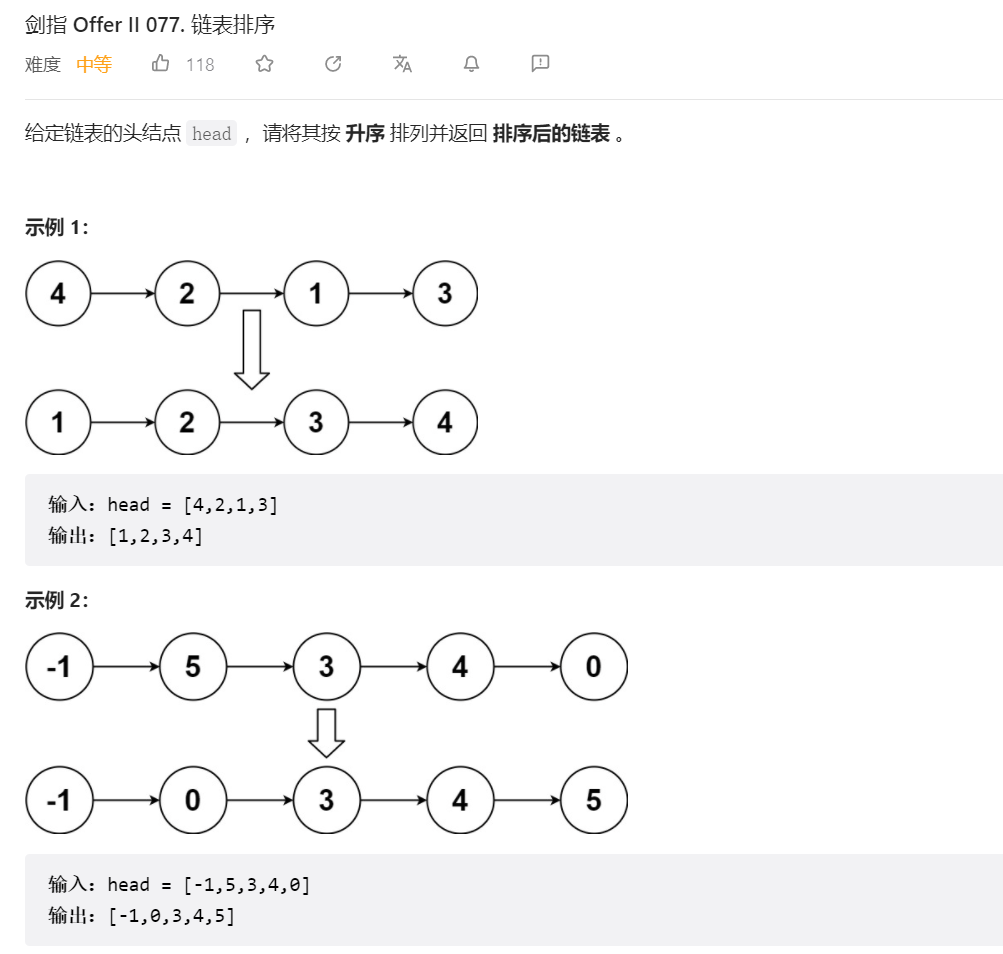Open the feedback comment icon

(x=540, y=64)
